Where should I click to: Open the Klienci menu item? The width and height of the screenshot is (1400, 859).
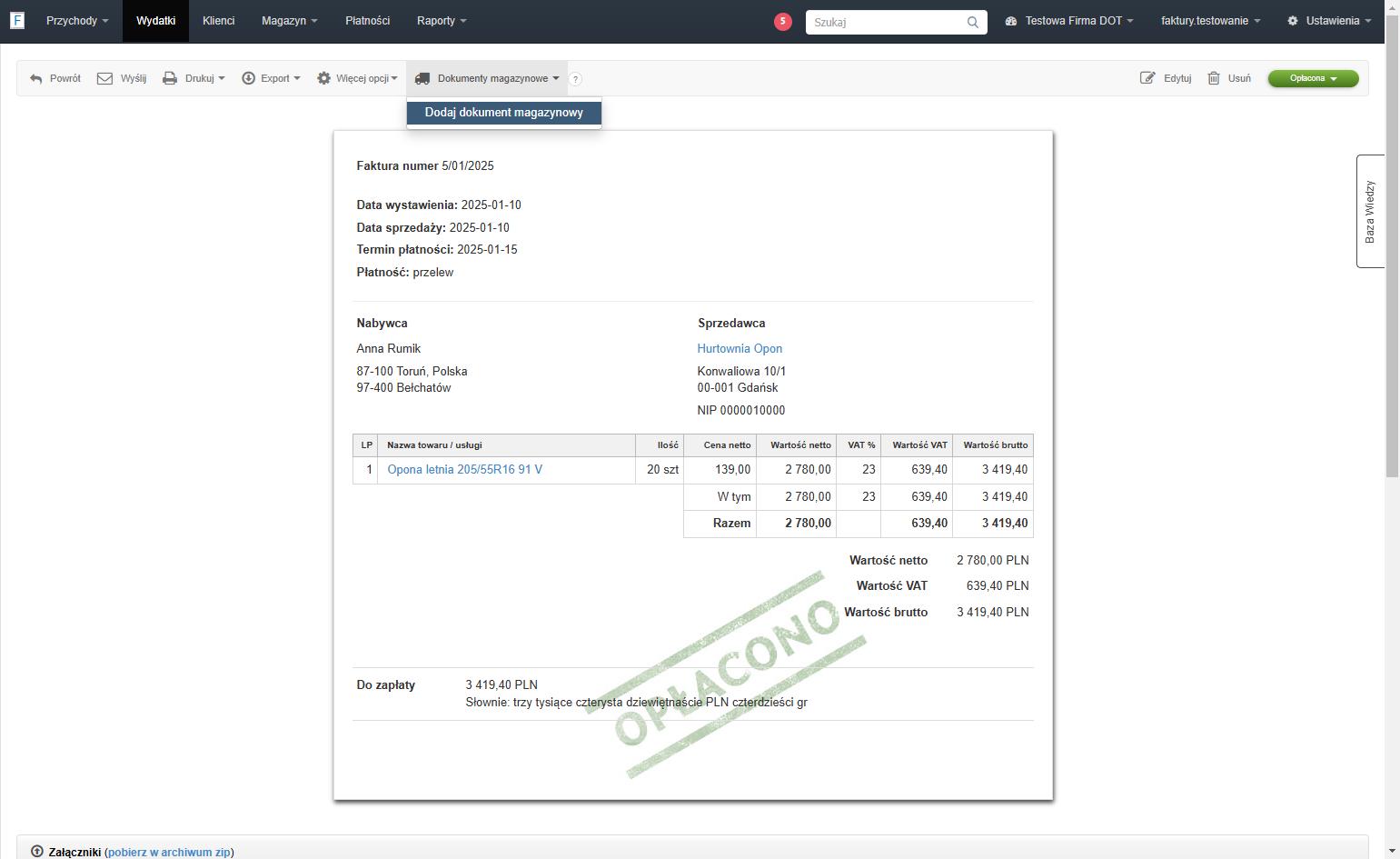click(219, 21)
